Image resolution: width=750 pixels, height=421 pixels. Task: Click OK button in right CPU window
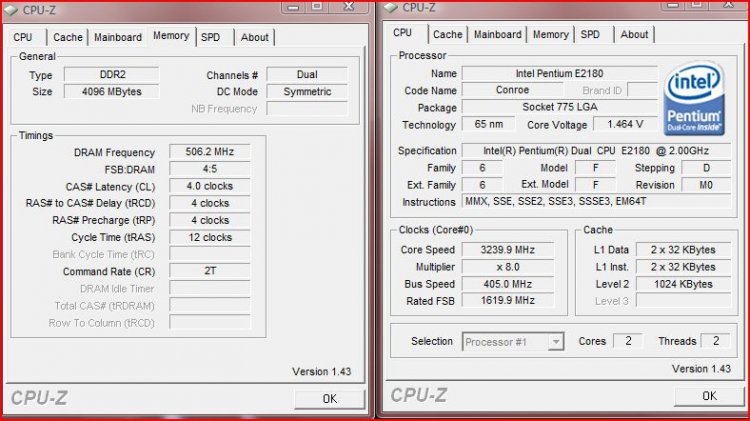point(709,396)
